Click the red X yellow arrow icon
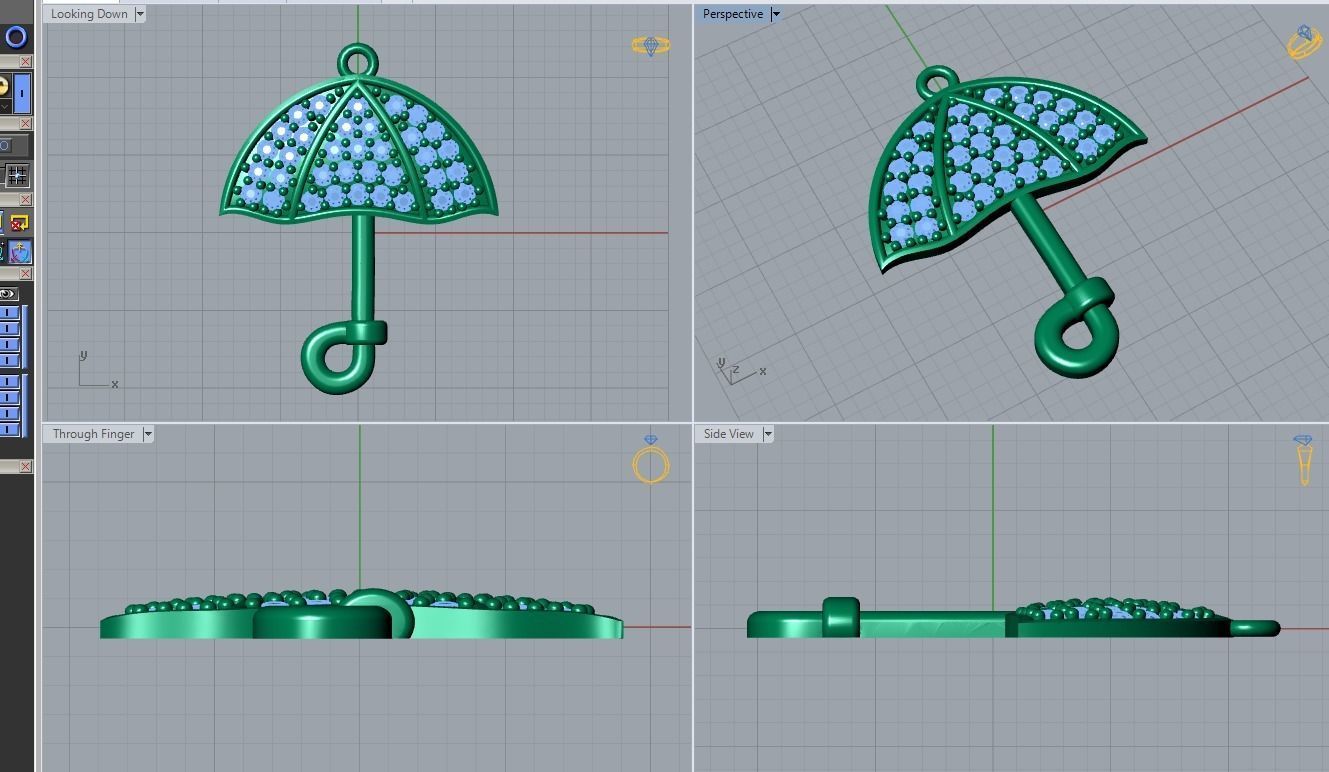The image size is (1329, 772). tap(19, 223)
